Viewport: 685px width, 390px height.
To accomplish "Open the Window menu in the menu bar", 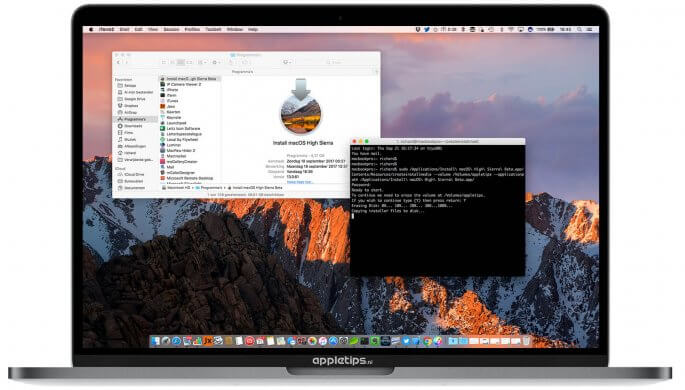I will 235,29.
